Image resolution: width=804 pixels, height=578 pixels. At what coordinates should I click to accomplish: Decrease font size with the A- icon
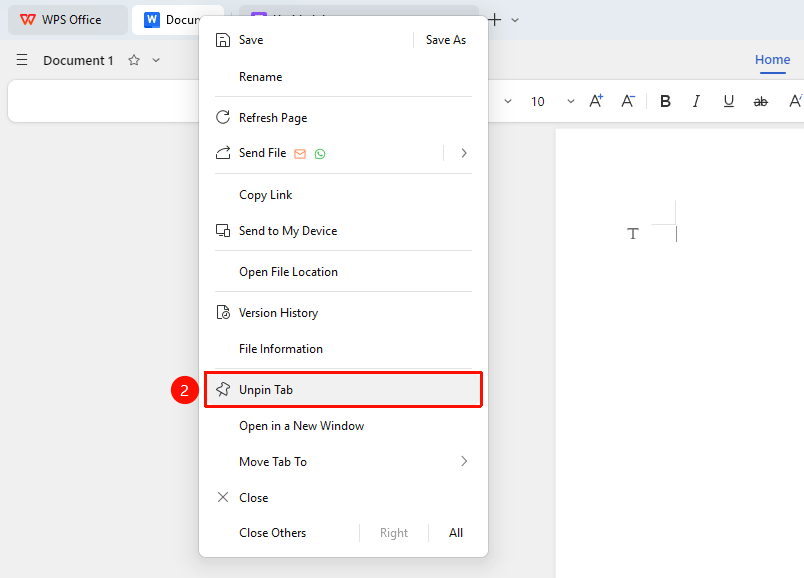pos(628,101)
